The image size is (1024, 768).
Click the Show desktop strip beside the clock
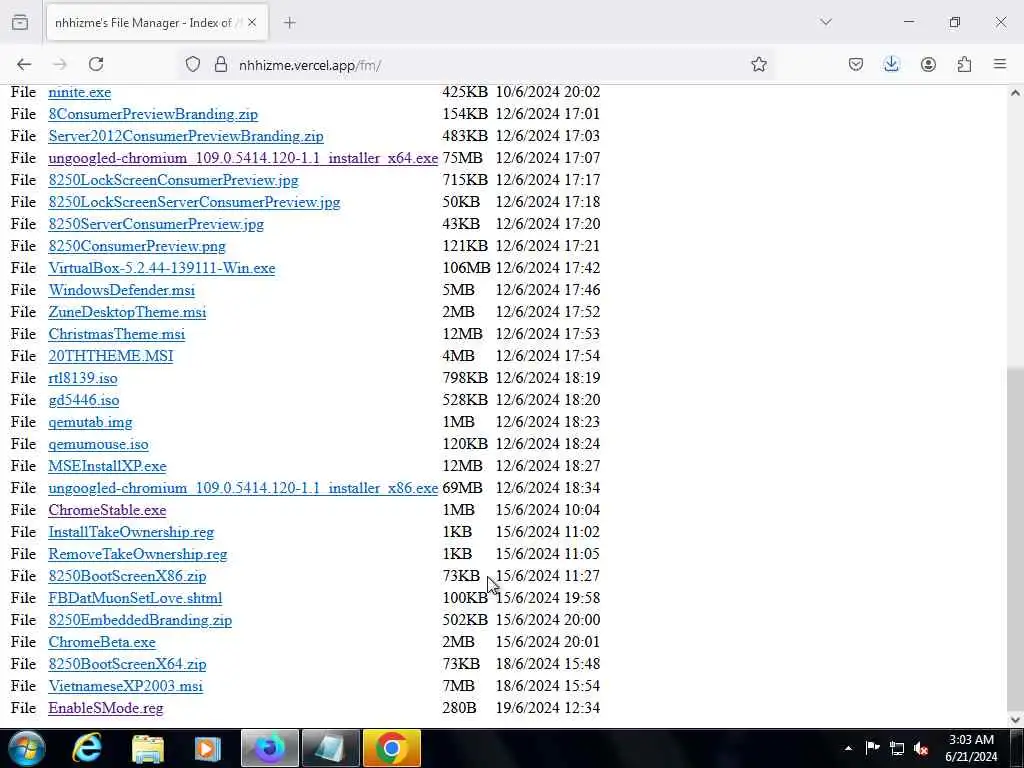(x=1016, y=748)
